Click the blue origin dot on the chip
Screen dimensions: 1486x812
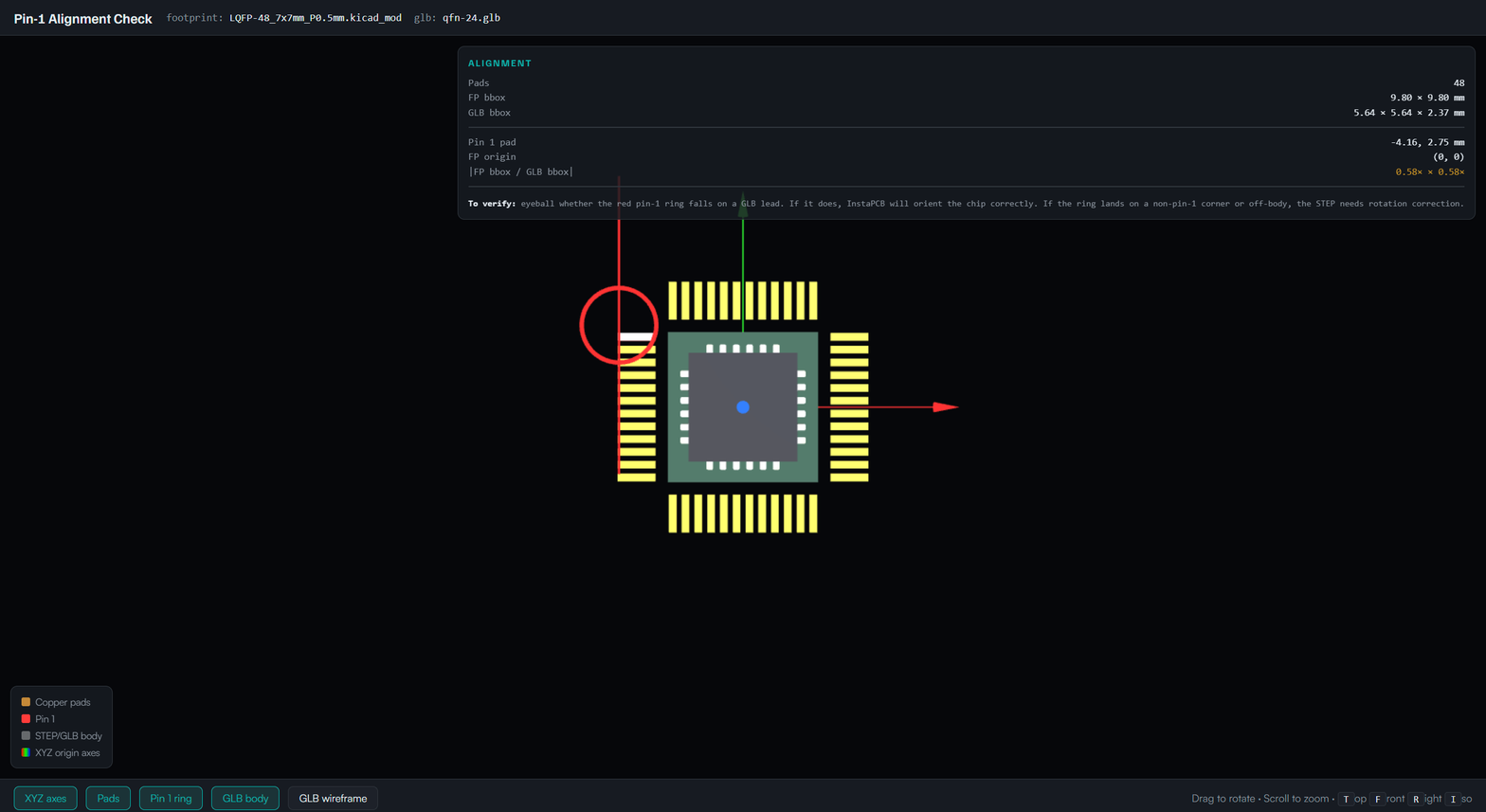pyautogui.click(x=743, y=406)
